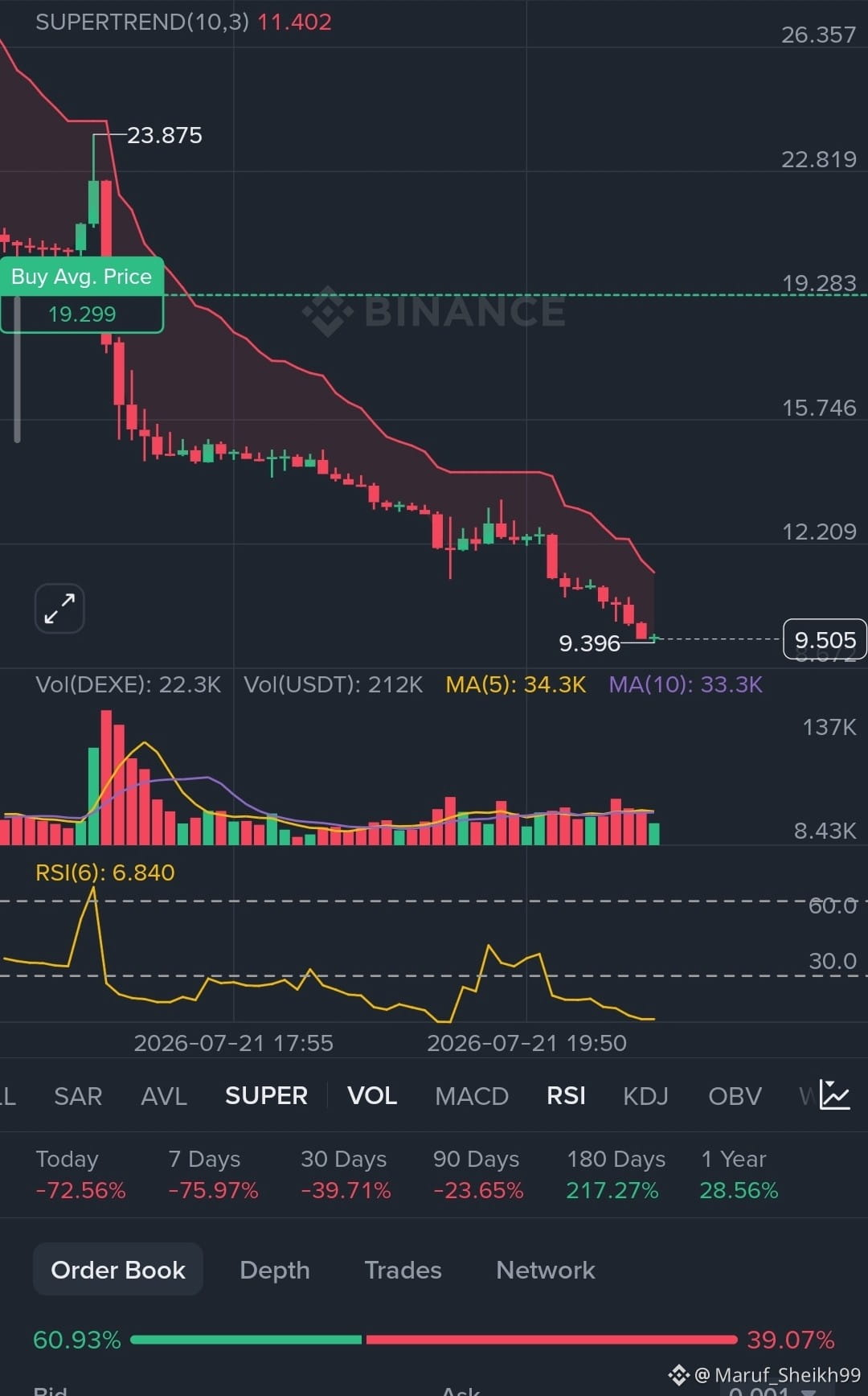Tap the 22.819 price axis label
The height and width of the screenshot is (1396, 868).
[819, 159]
